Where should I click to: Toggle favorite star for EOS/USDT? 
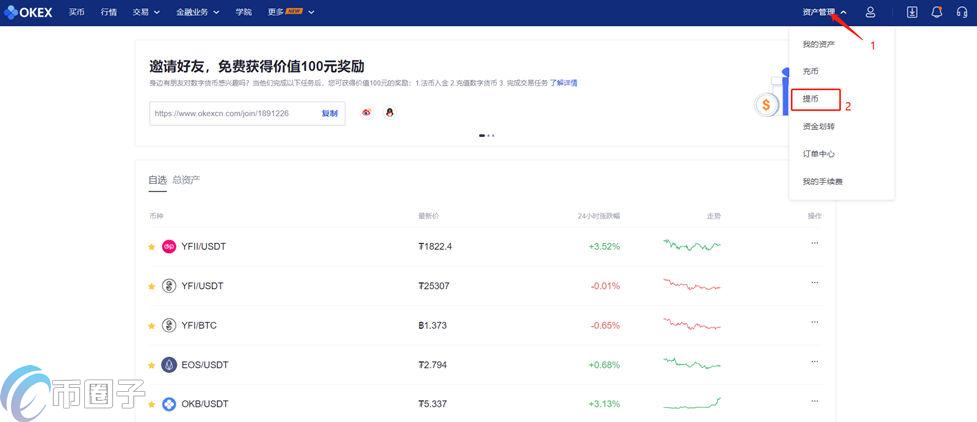point(152,365)
